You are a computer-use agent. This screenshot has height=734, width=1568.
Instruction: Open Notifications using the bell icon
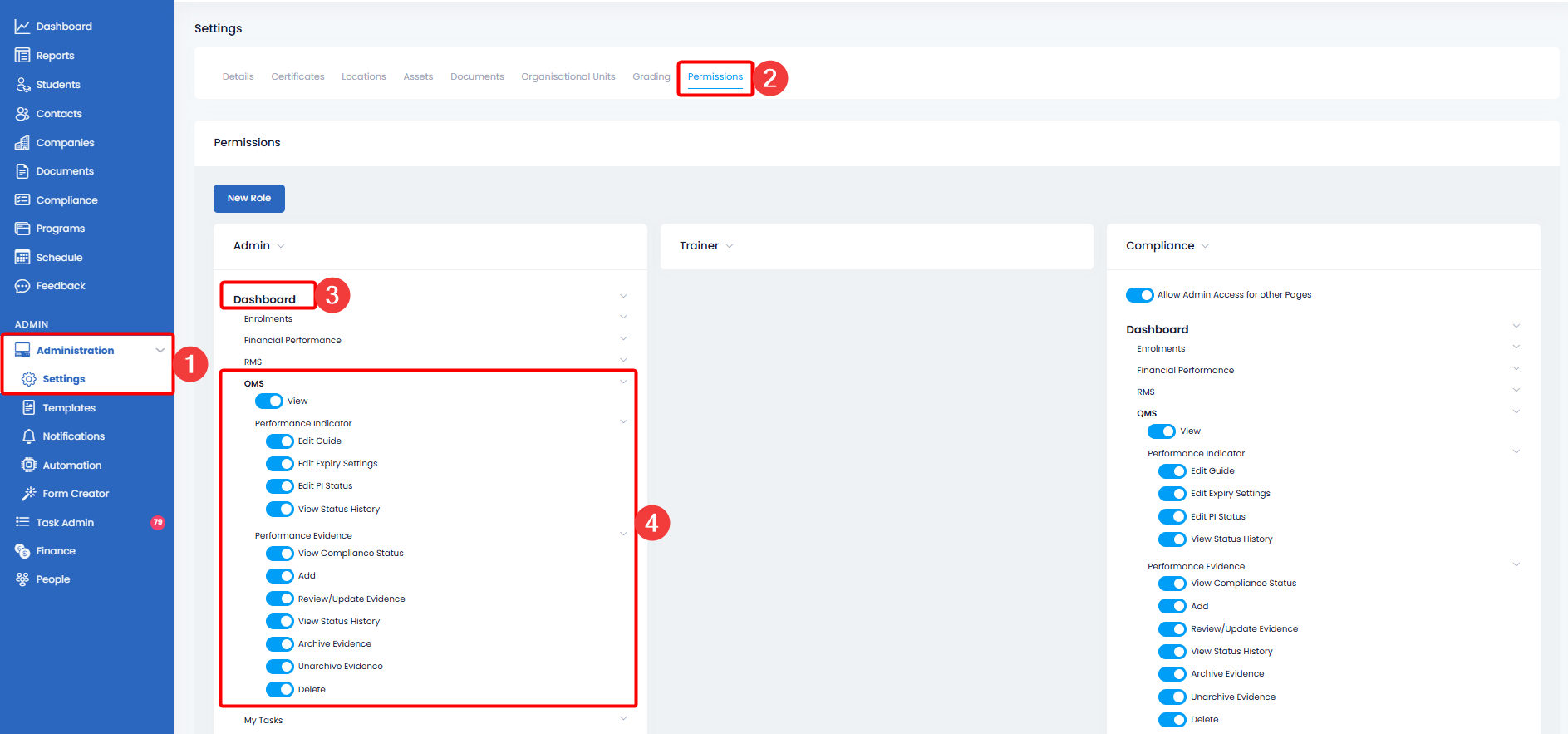coord(29,436)
